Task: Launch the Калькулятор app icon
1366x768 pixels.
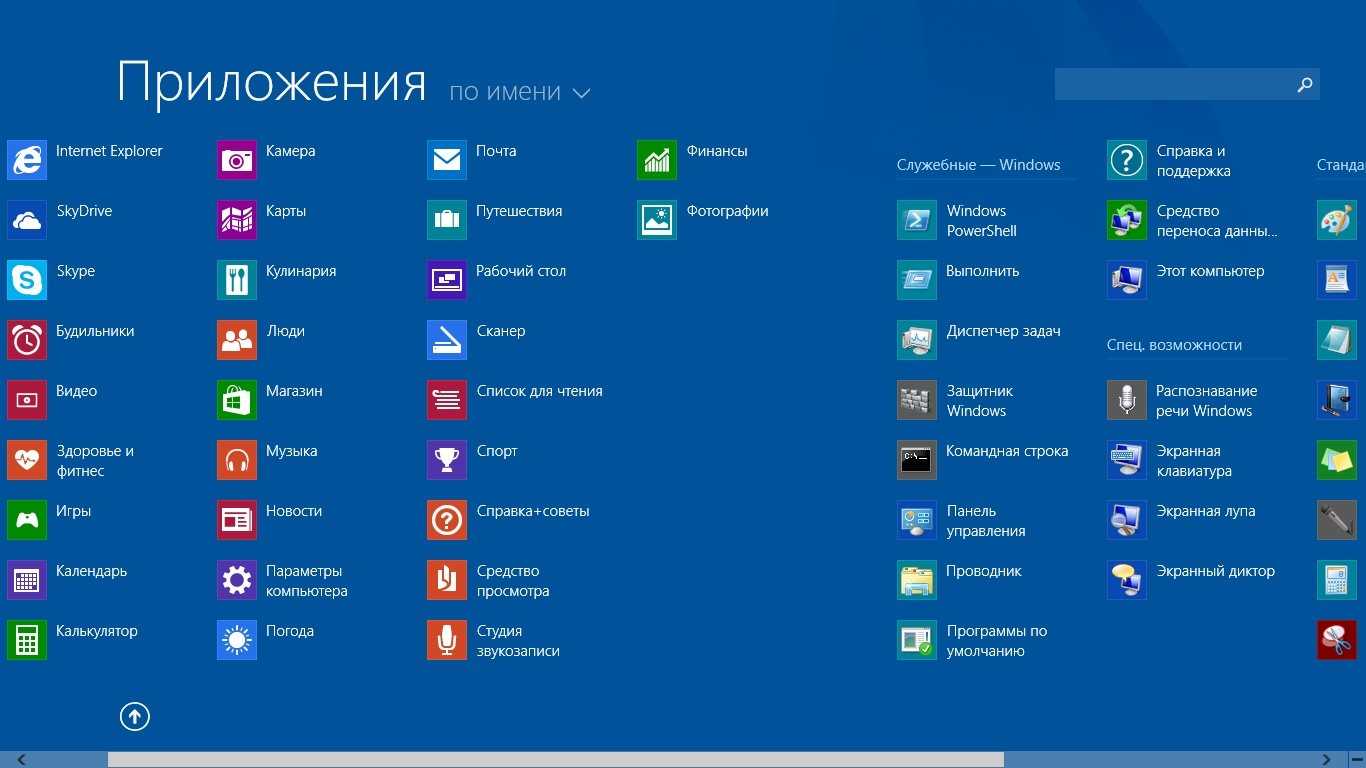Action: (27, 640)
